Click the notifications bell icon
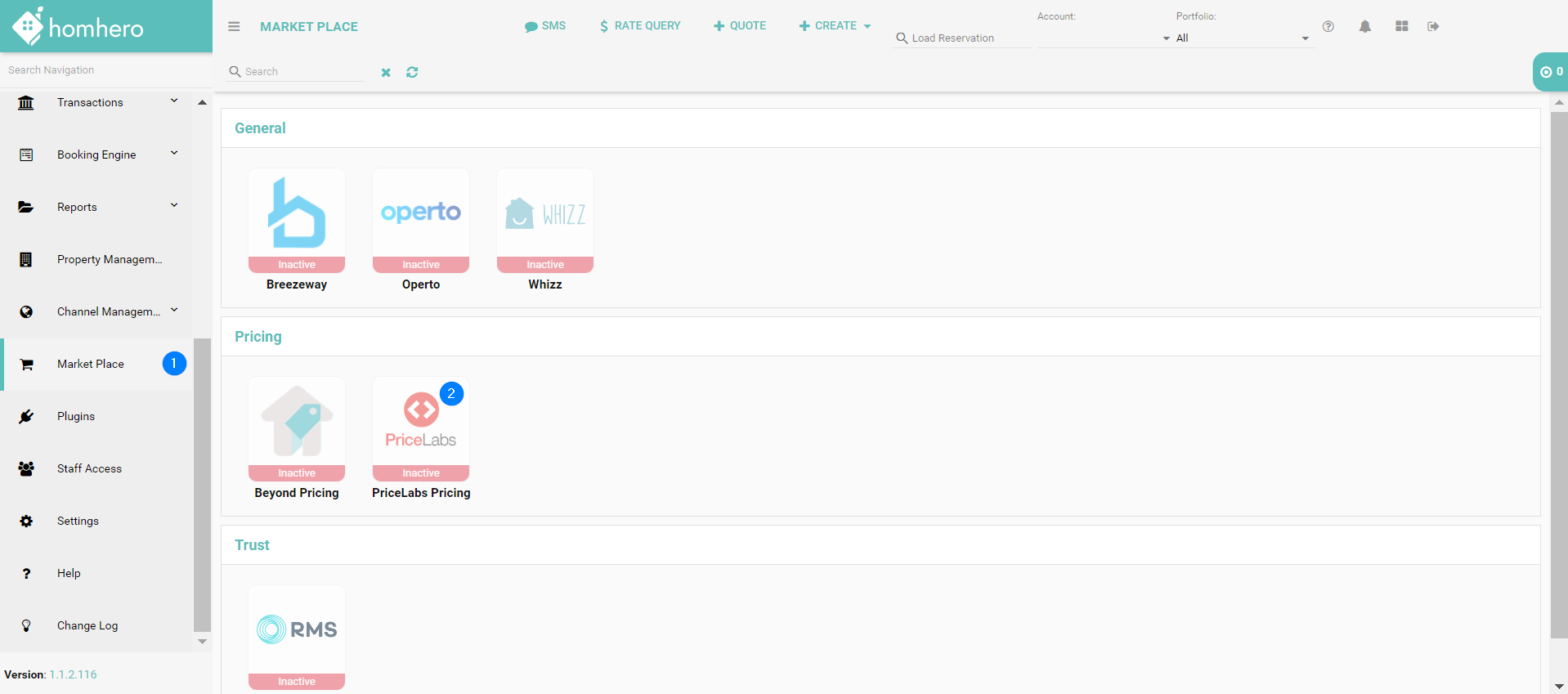The image size is (1568, 694). tap(1364, 26)
